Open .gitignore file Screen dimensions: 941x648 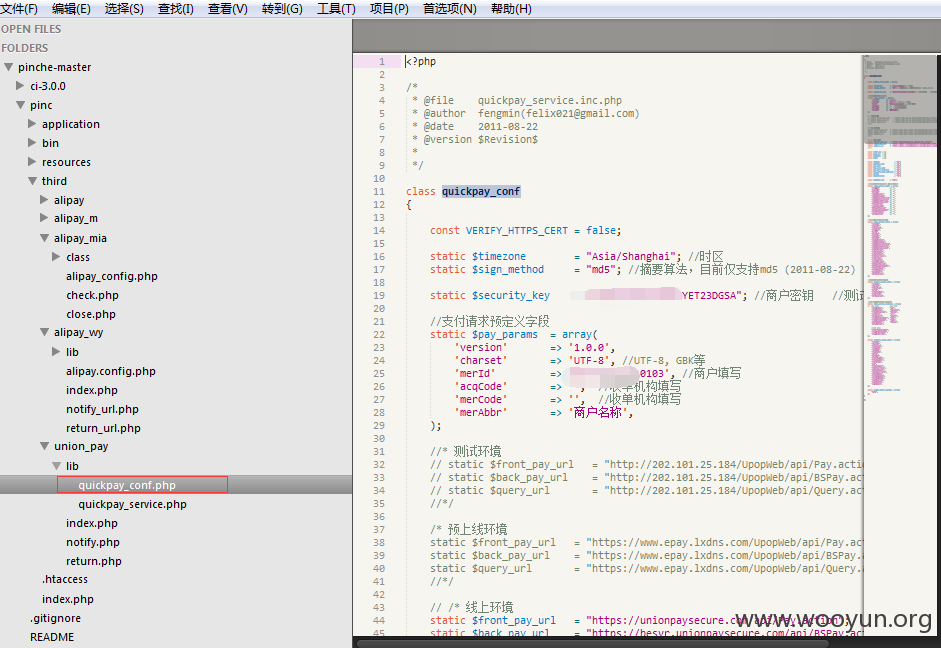[55, 618]
